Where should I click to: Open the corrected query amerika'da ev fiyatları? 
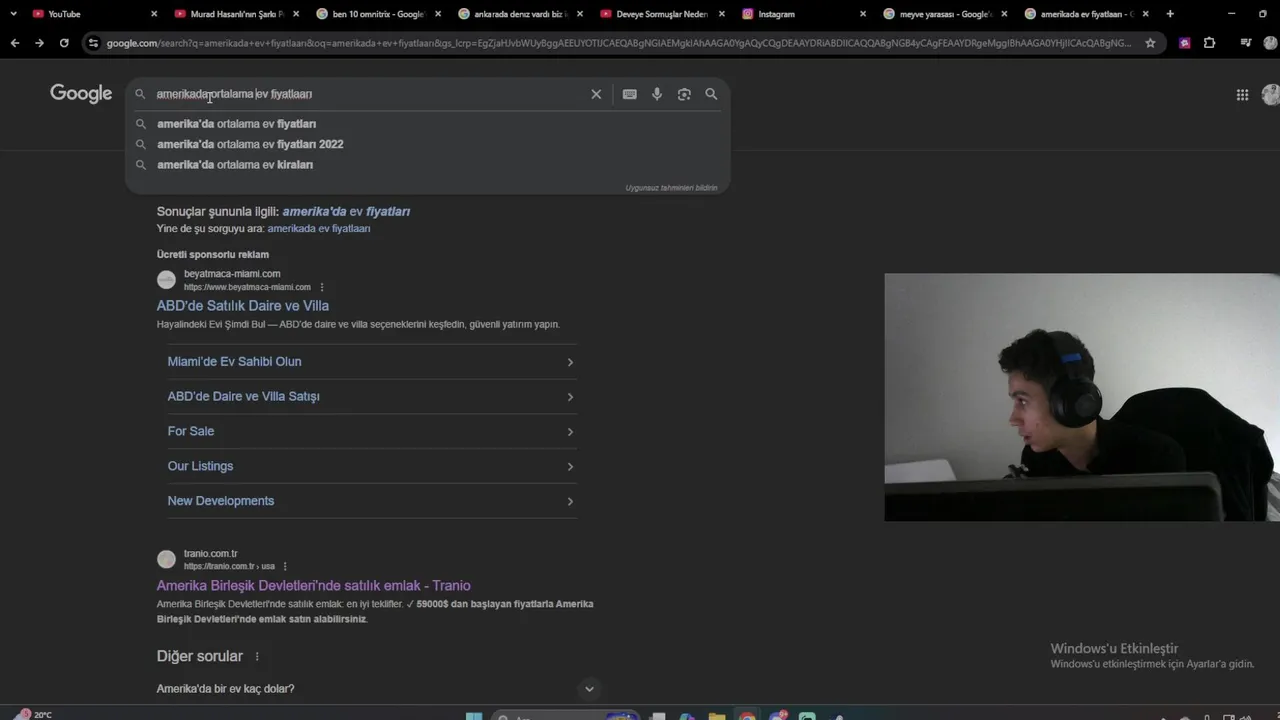(346, 212)
